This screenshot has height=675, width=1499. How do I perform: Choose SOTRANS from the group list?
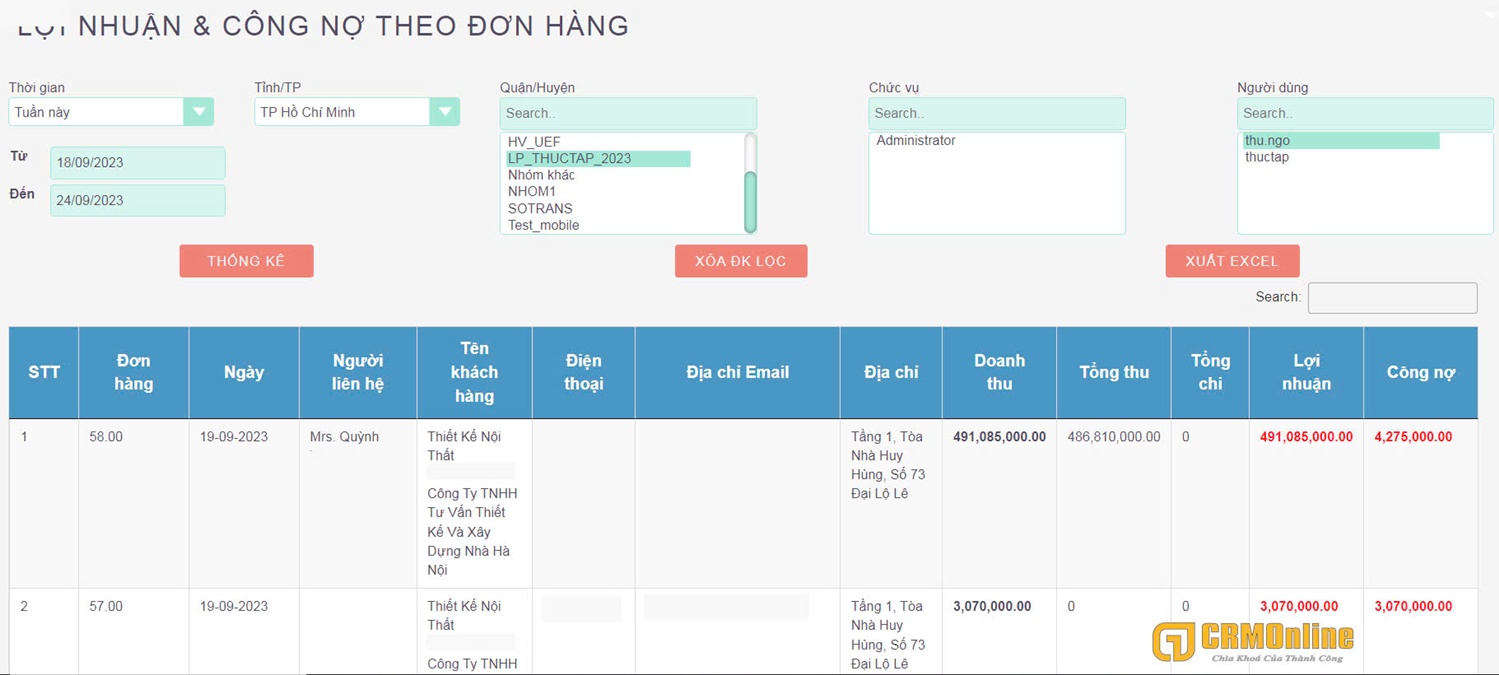540,209
